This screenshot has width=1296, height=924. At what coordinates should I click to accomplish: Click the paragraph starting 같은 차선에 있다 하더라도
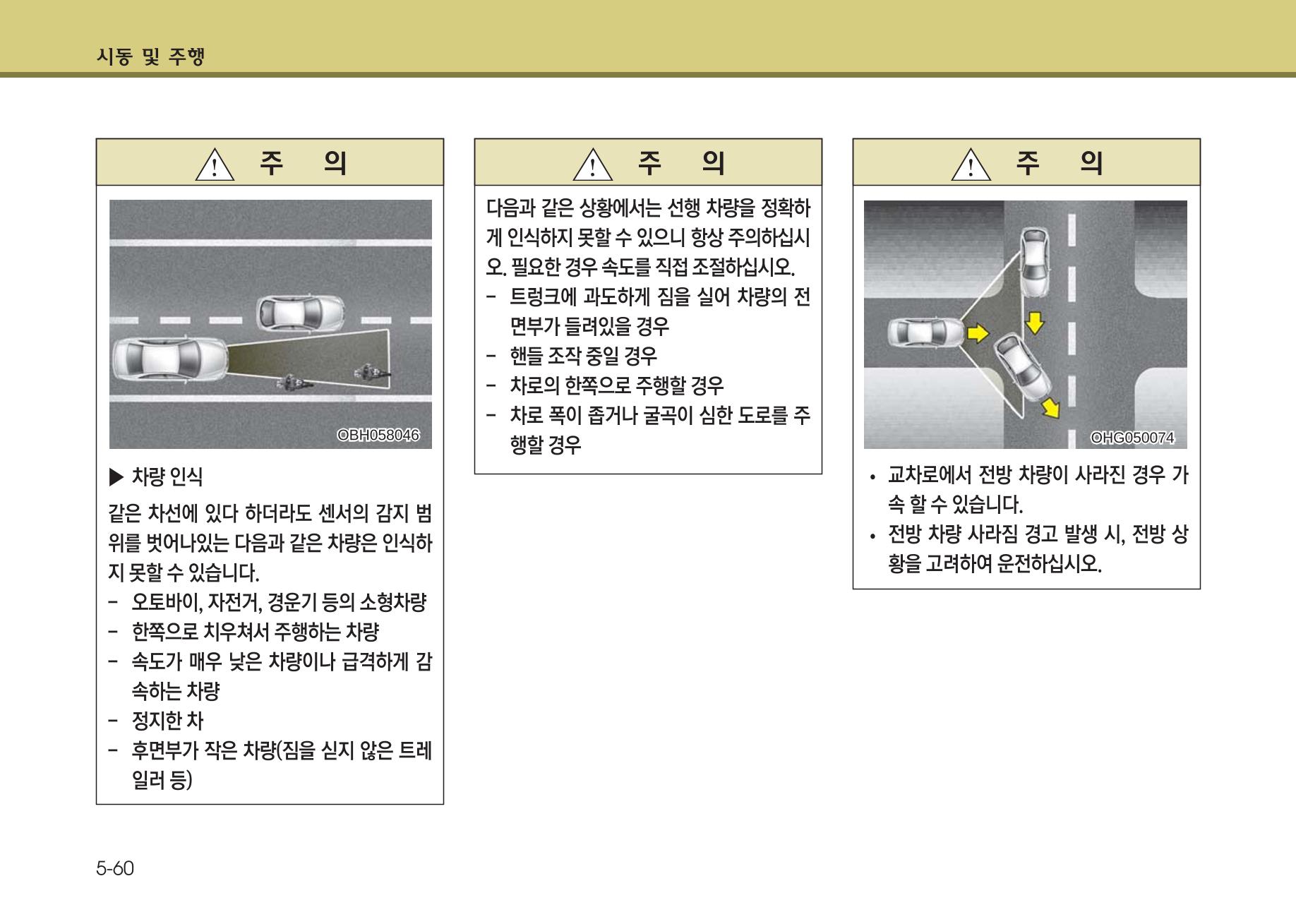(270, 543)
